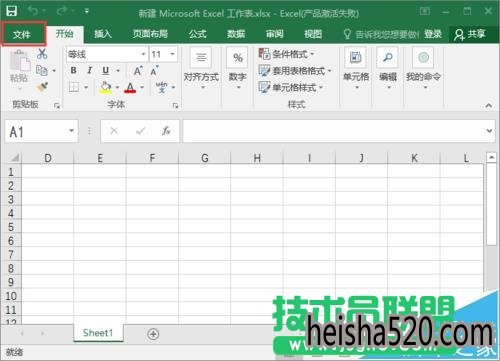Open the 文件 (File) tab
The height and width of the screenshot is (361, 500).
pyautogui.click(x=22, y=34)
